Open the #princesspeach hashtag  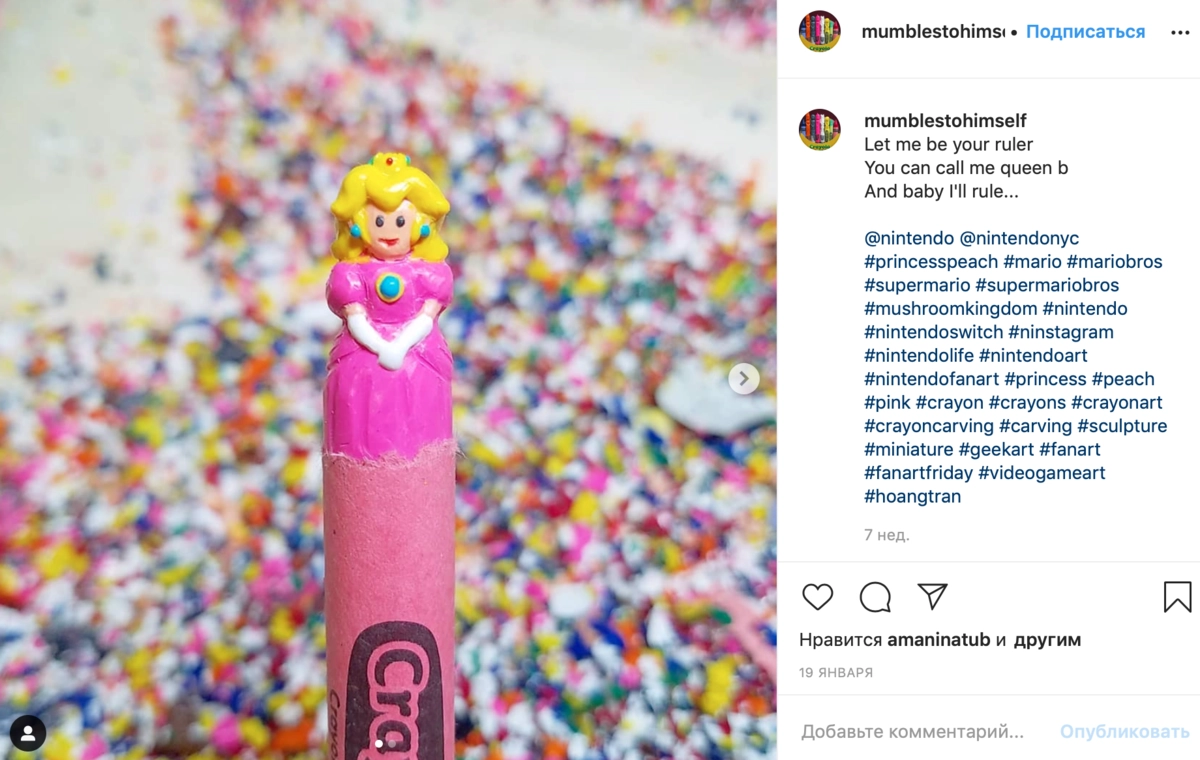931,262
